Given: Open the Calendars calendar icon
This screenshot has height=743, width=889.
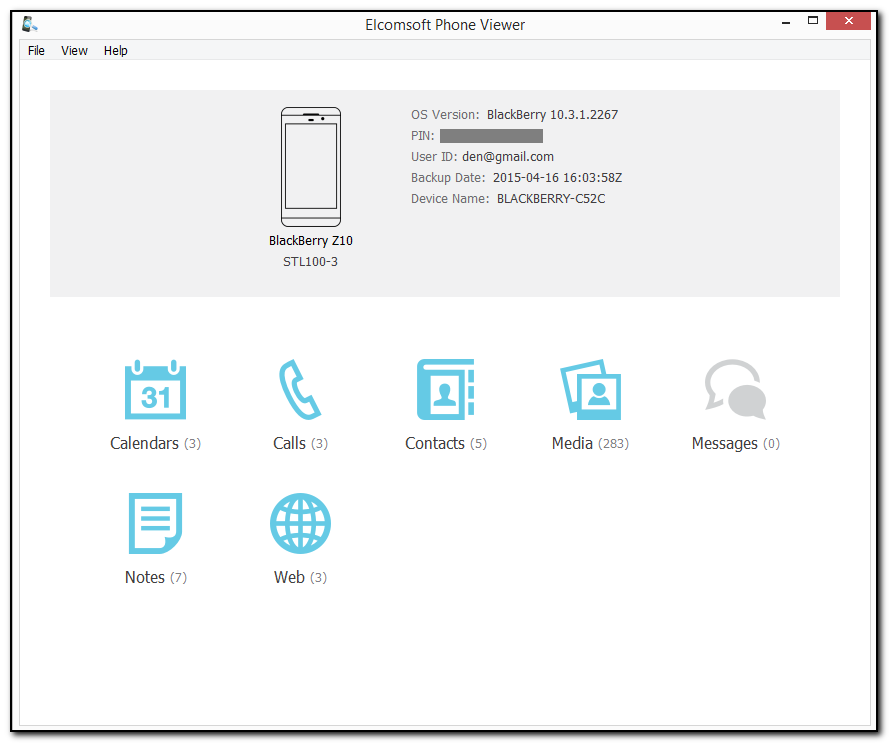Looking at the screenshot, I should [155, 390].
